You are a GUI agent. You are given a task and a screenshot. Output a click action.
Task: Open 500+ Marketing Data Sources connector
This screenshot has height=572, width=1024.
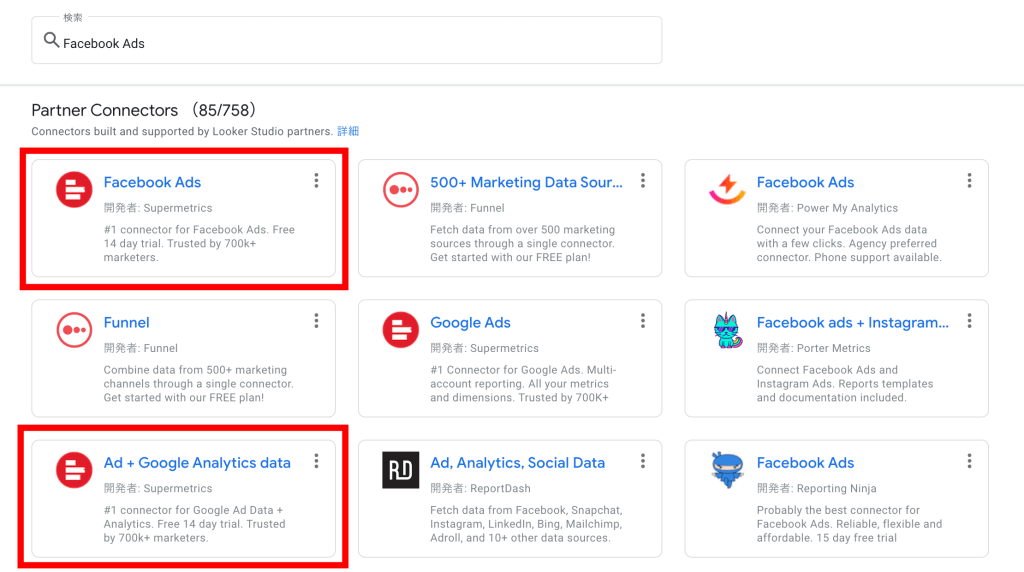click(x=526, y=182)
